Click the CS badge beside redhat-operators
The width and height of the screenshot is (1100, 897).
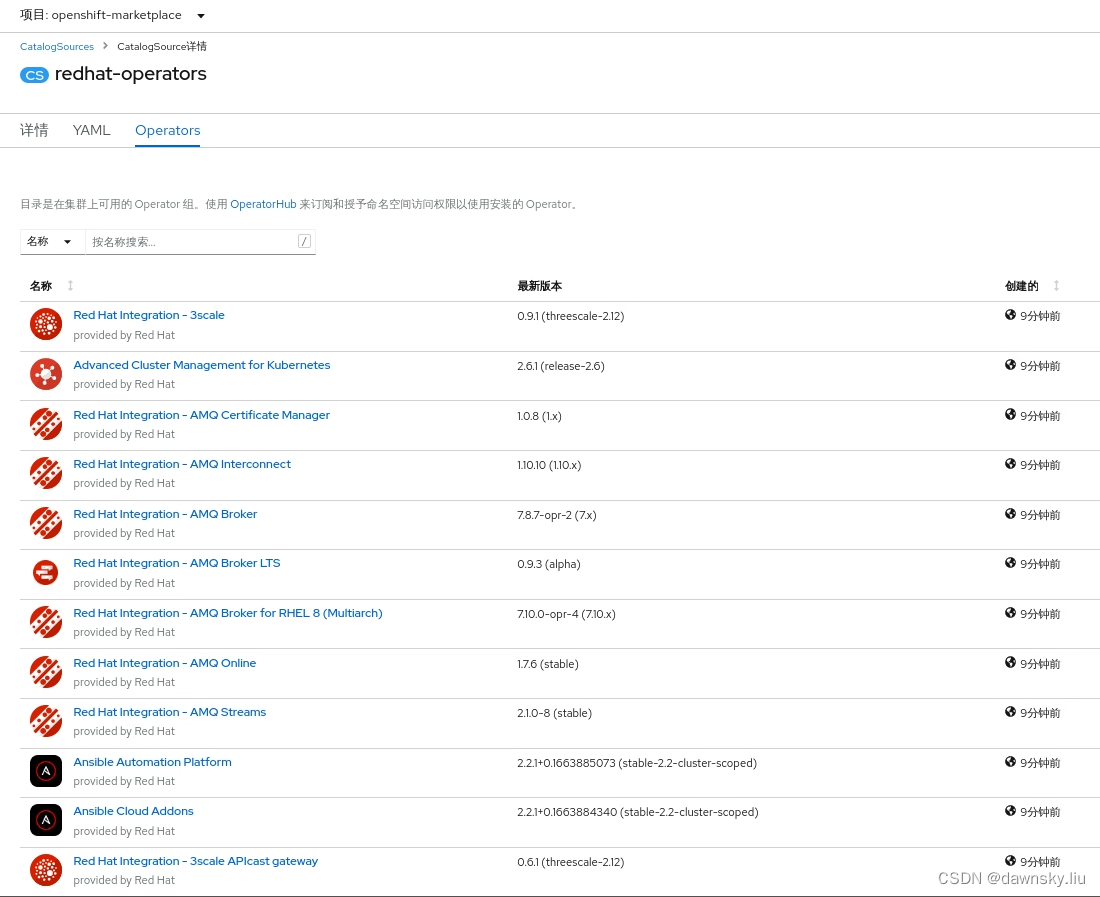coord(34,75)
